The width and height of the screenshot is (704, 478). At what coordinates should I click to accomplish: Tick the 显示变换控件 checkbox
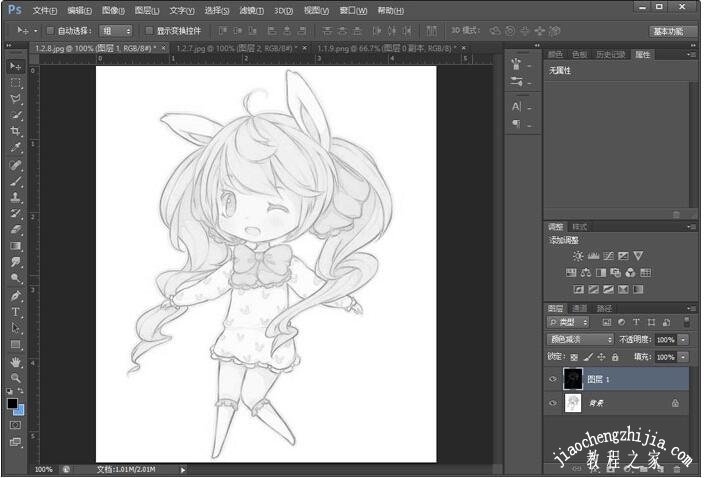click(x=149, y=31)
